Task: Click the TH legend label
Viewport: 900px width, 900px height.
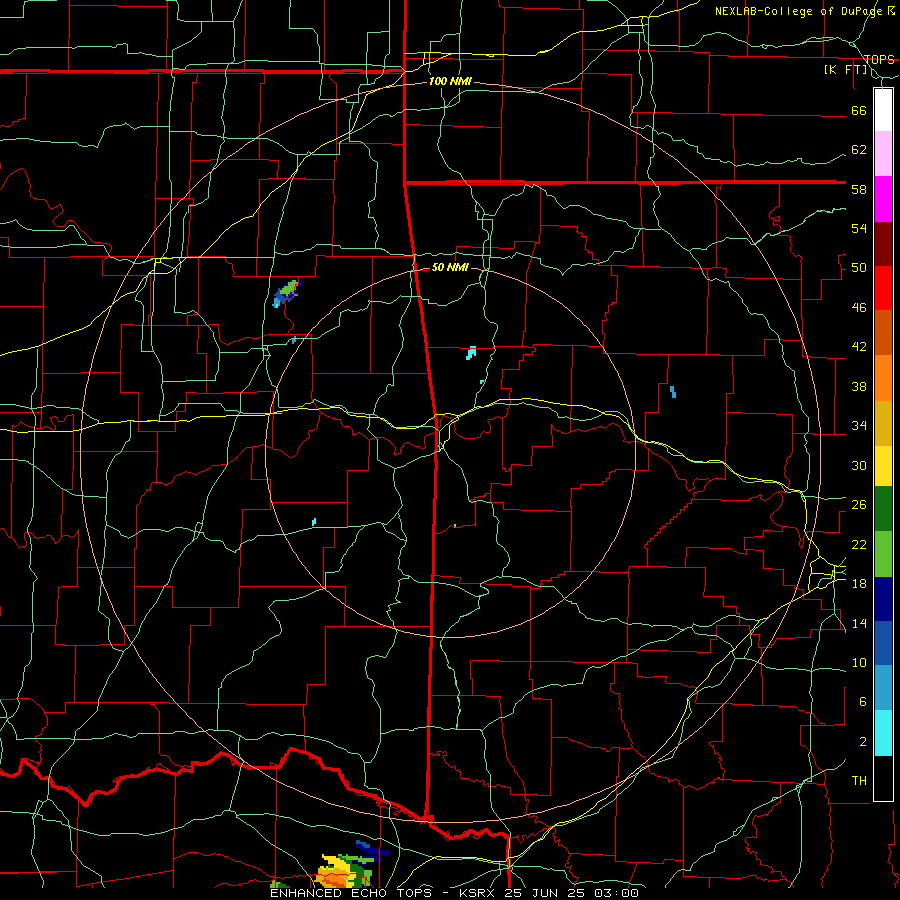Action: [859, 781]
